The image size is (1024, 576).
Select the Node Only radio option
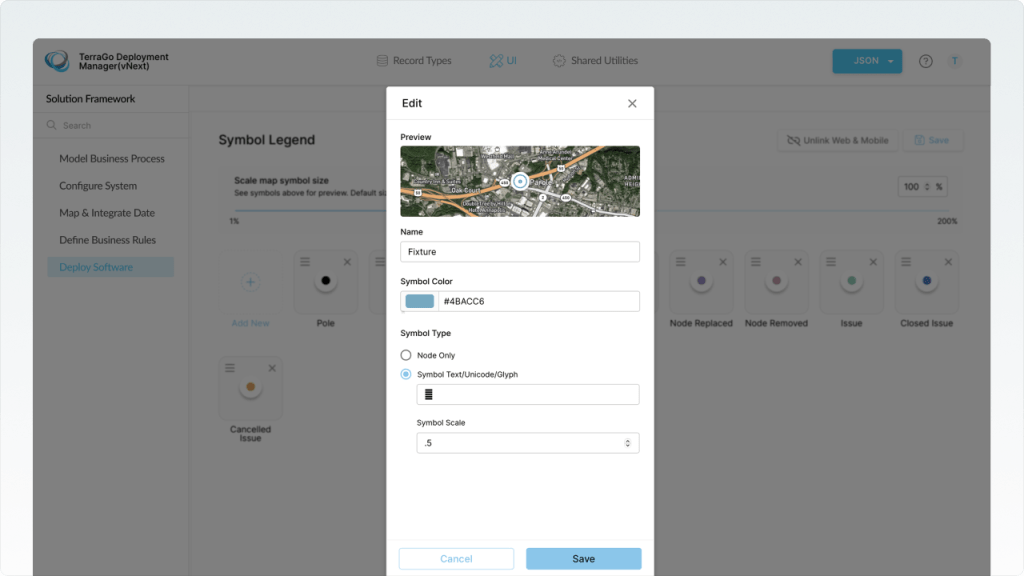(x=406, y=355)
